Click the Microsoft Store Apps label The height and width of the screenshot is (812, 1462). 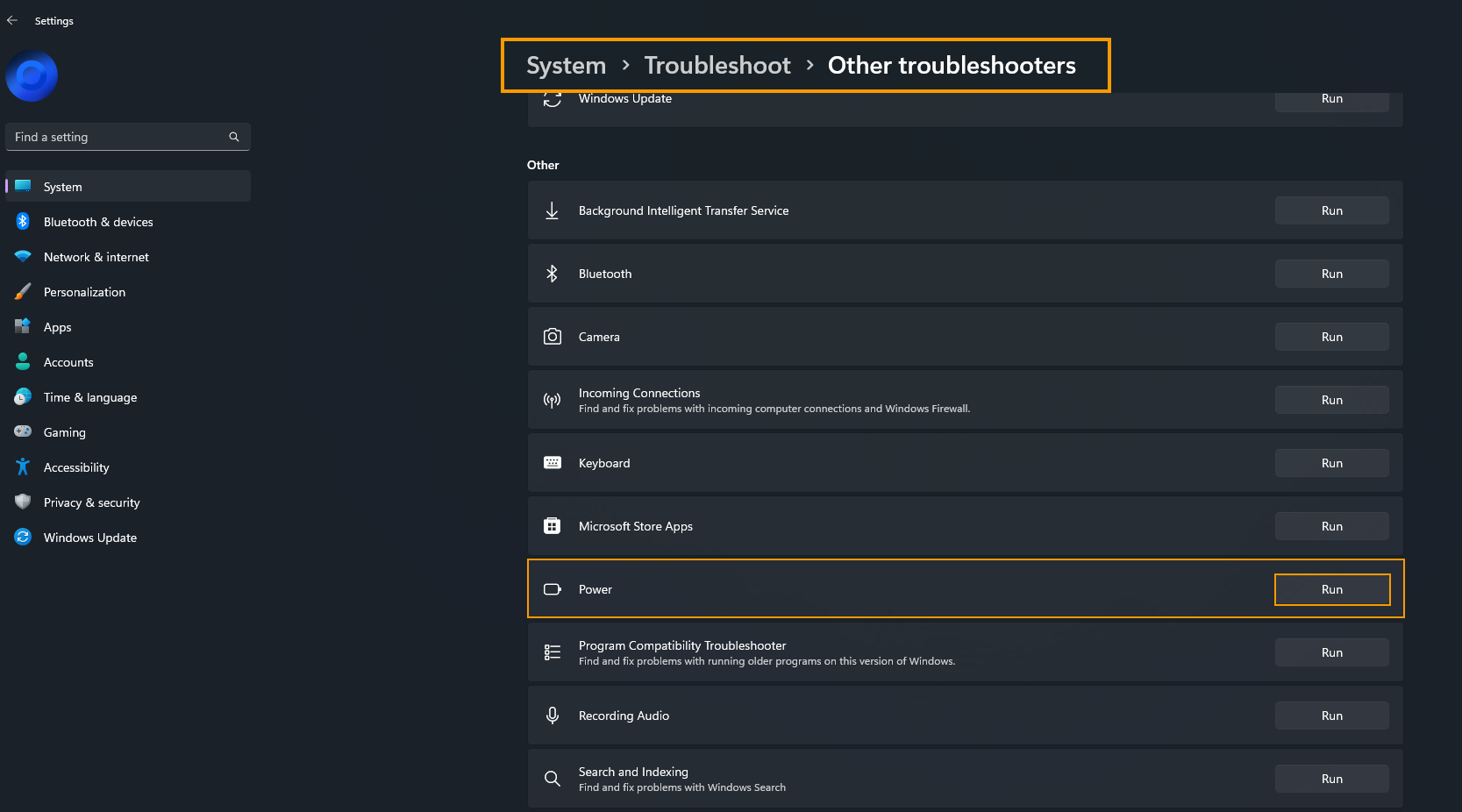tap(635, 526)
